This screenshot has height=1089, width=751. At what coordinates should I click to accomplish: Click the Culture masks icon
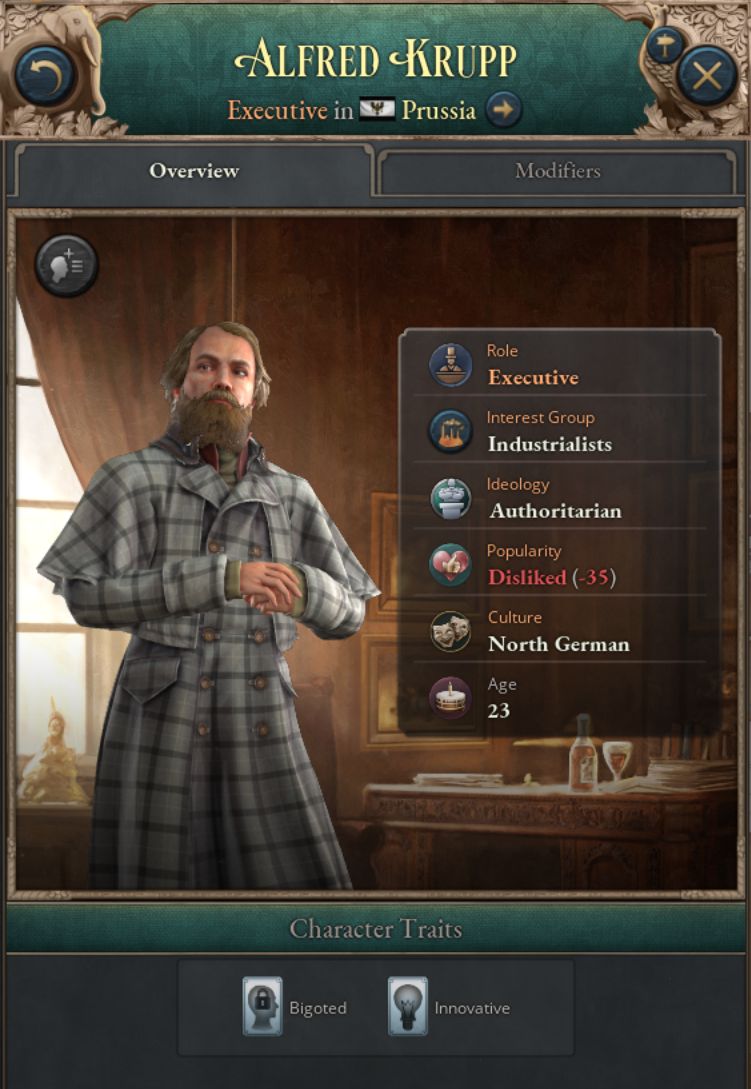[x=450, y=631]
